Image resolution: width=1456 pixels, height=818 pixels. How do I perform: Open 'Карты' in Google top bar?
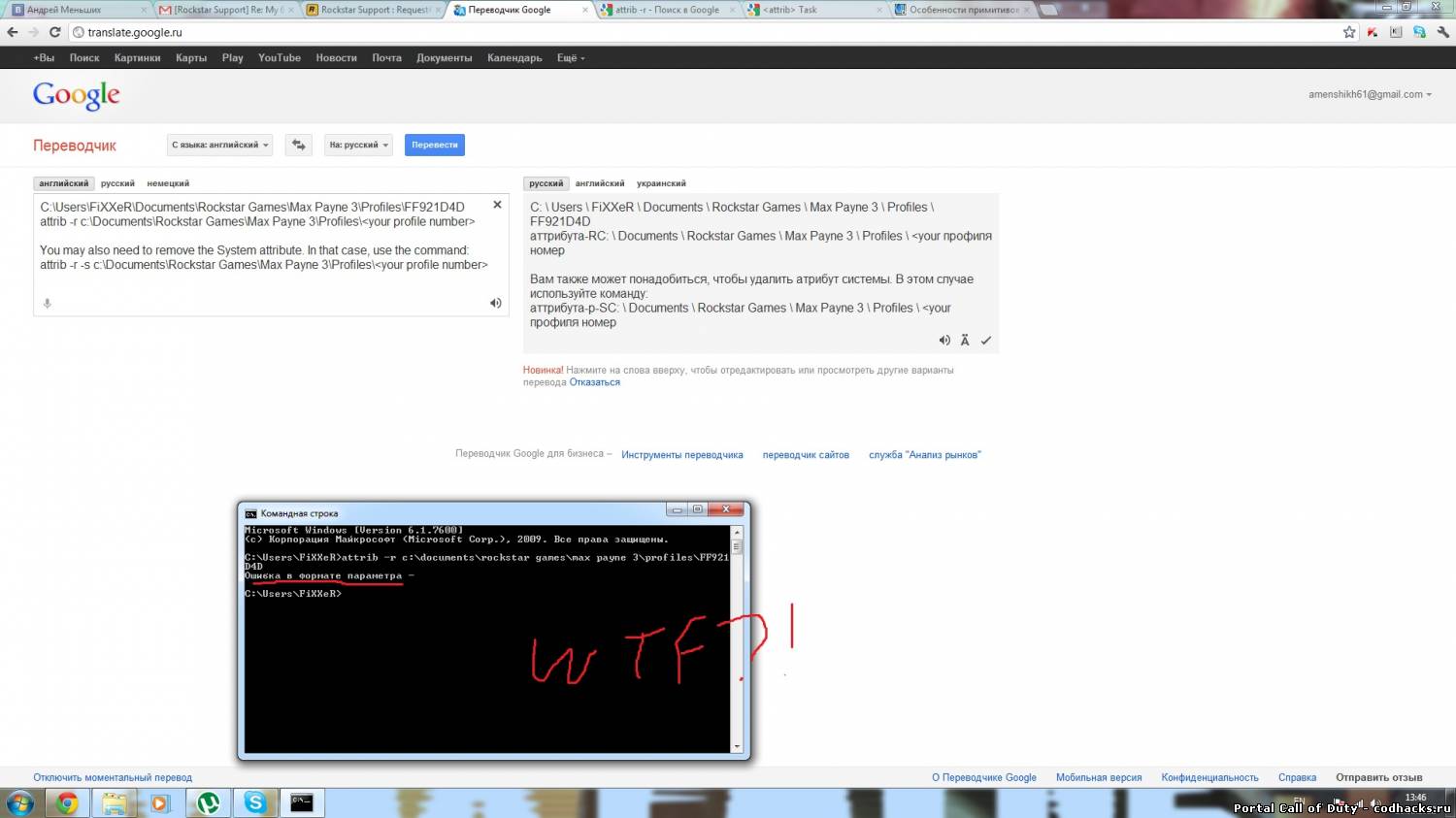pyautogui.click(x=191, y=58)
